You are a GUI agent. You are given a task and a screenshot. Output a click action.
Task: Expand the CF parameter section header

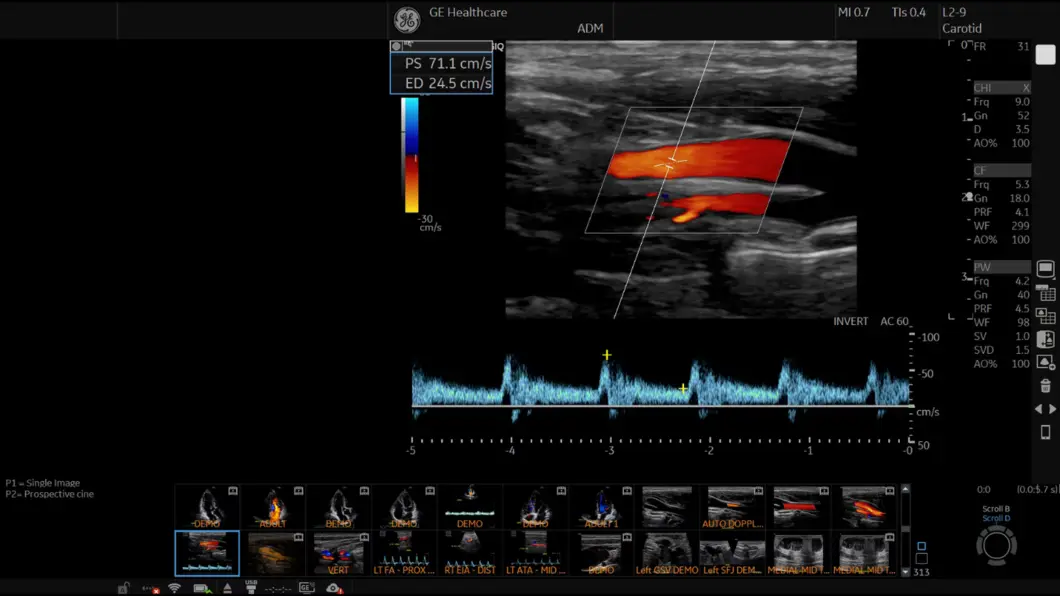1001,171
